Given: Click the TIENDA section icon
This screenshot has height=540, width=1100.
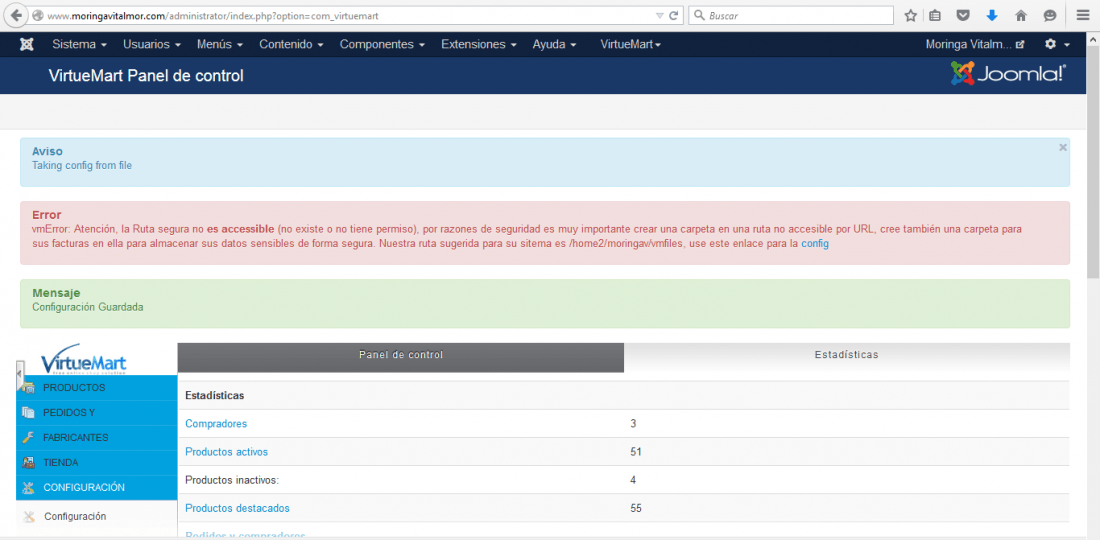Looking at the screenshot, I should coord(28,463).
